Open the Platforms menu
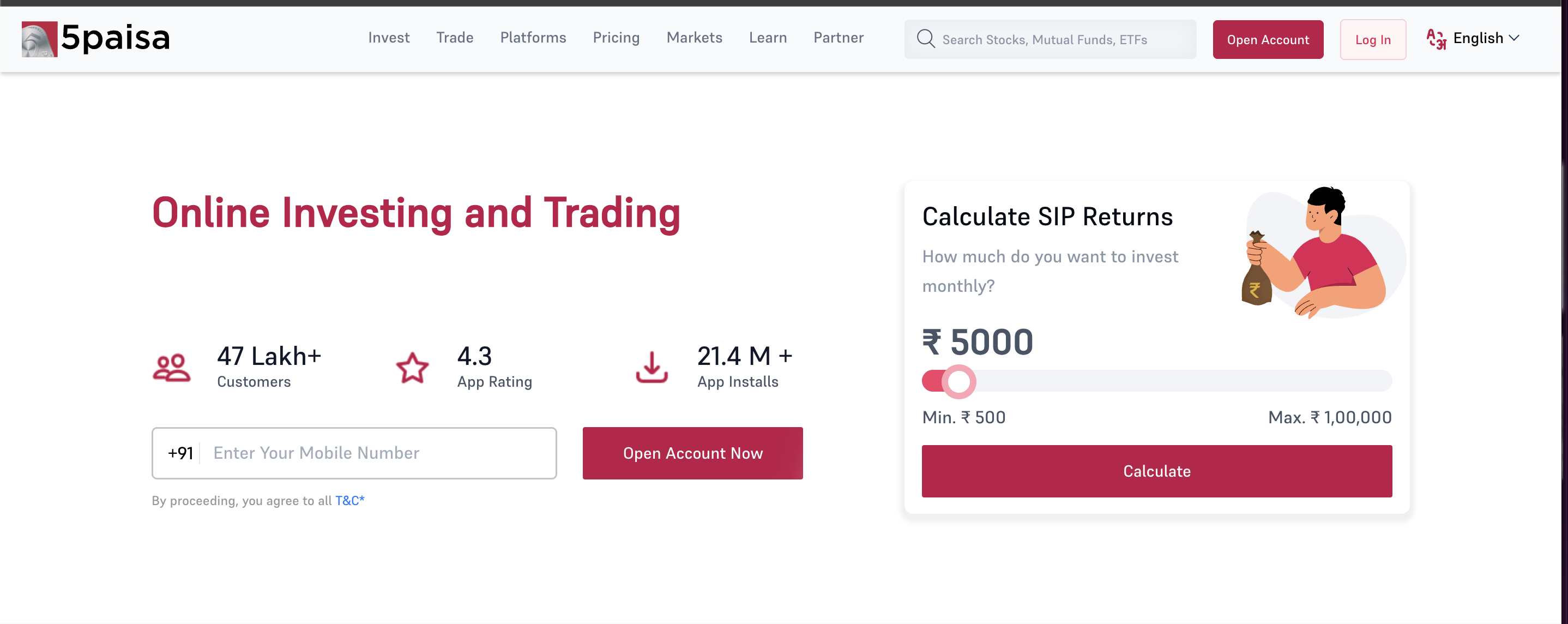The height and width of the screenshot is (624, 1568). coord(533,38)
